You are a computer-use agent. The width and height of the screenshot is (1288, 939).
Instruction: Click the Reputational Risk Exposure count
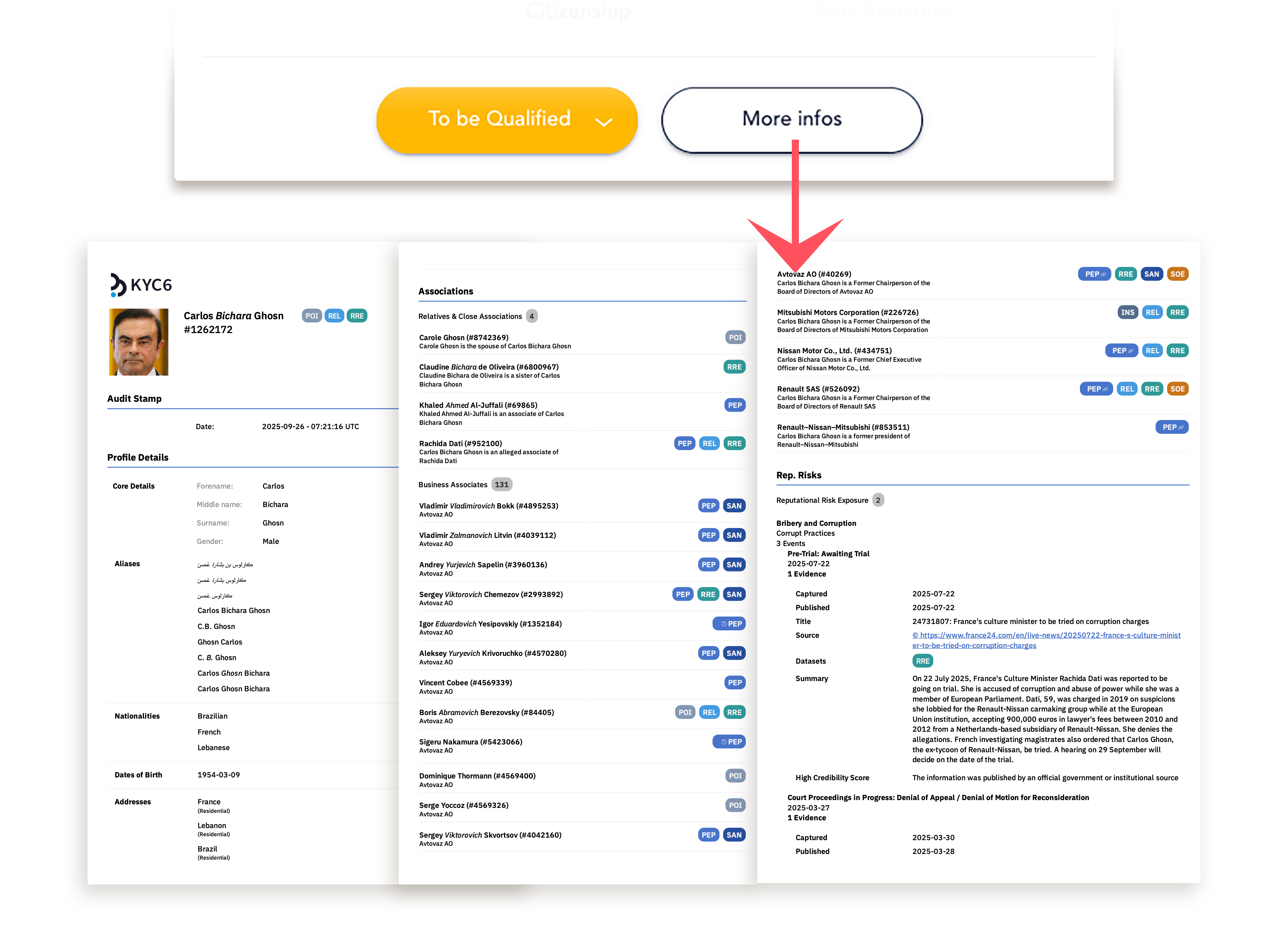878,500
